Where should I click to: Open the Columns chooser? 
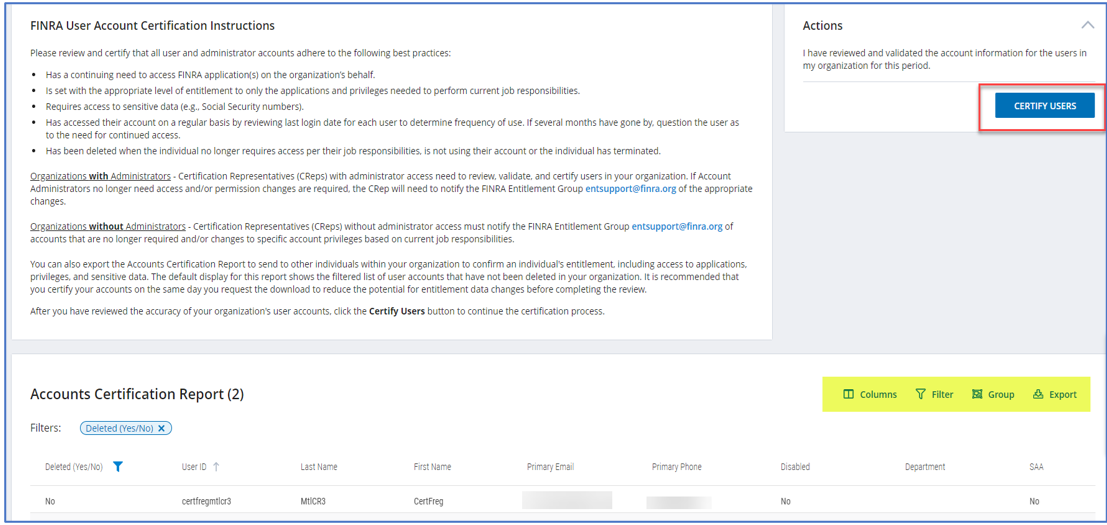point(869,394)
